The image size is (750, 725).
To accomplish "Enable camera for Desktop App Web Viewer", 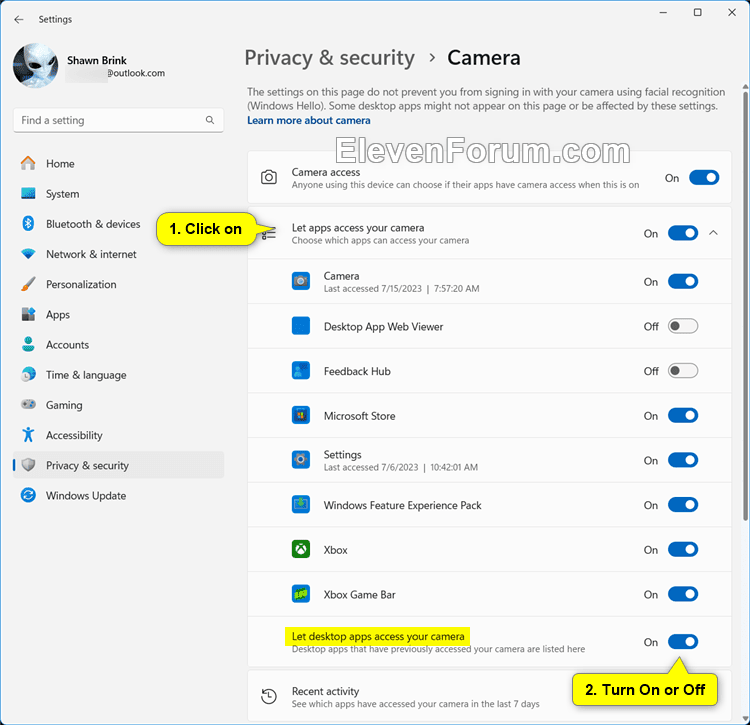I will pyautogui.click(x=683, y=326).
